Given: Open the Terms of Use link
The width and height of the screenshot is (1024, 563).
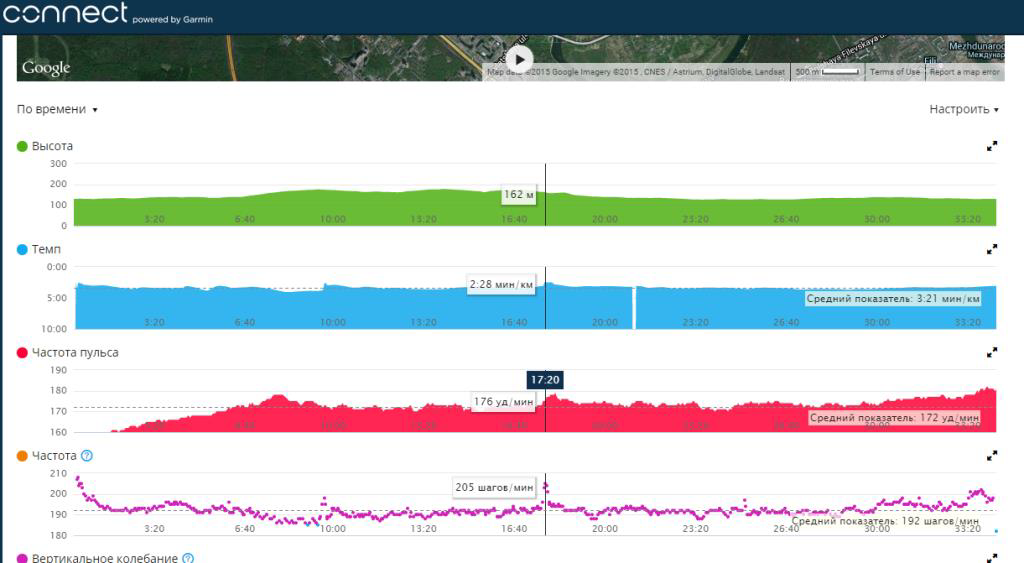Looking at the screenshot, I should click(895, 72).
